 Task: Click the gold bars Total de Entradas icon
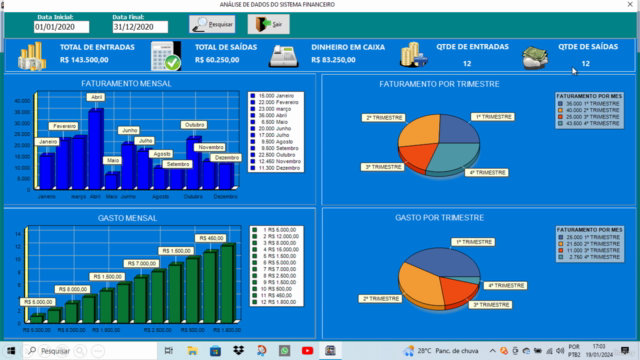click(32, 56)
